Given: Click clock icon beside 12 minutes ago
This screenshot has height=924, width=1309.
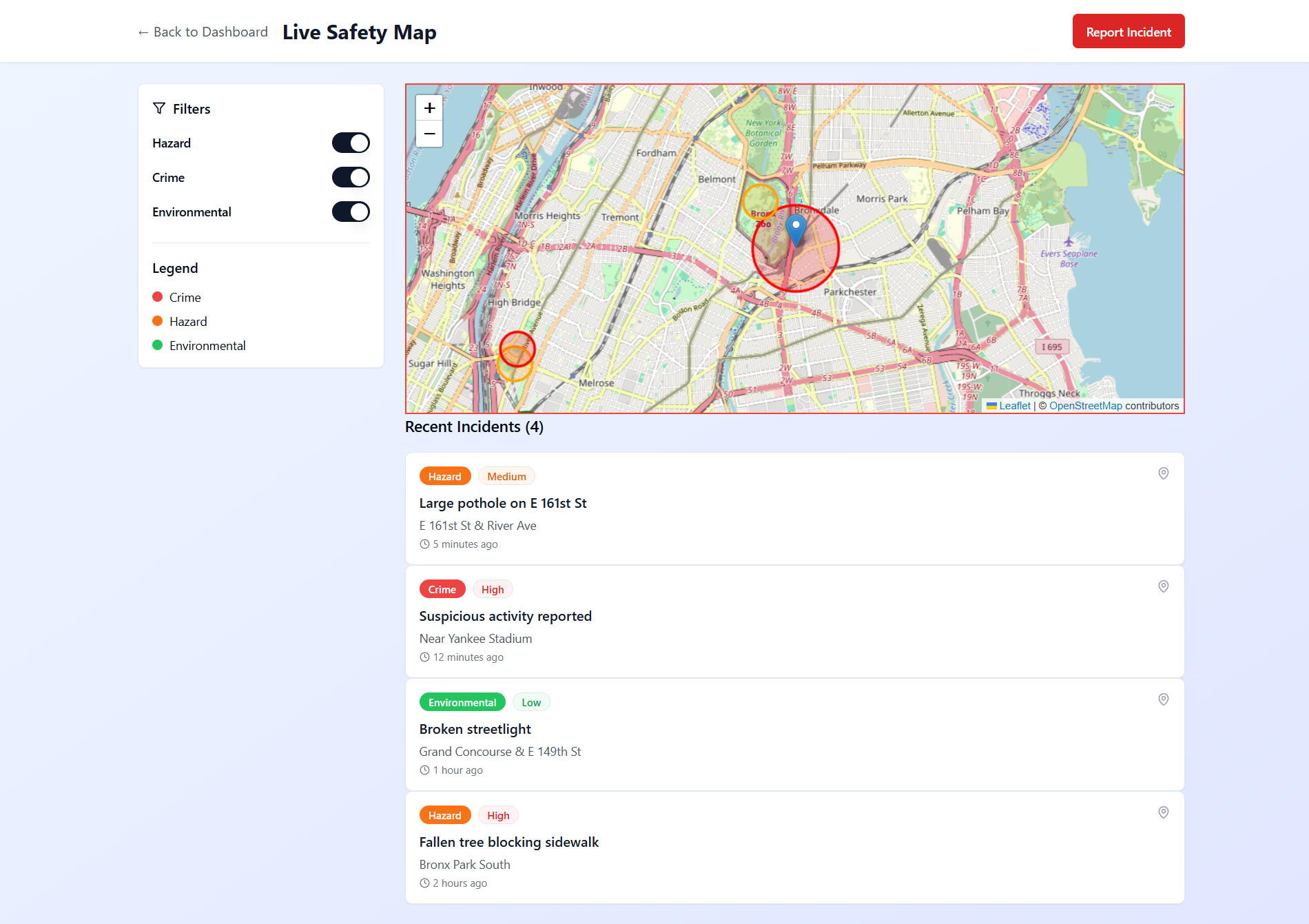Looking at the screenshot, I should click(x=424, y=657).
